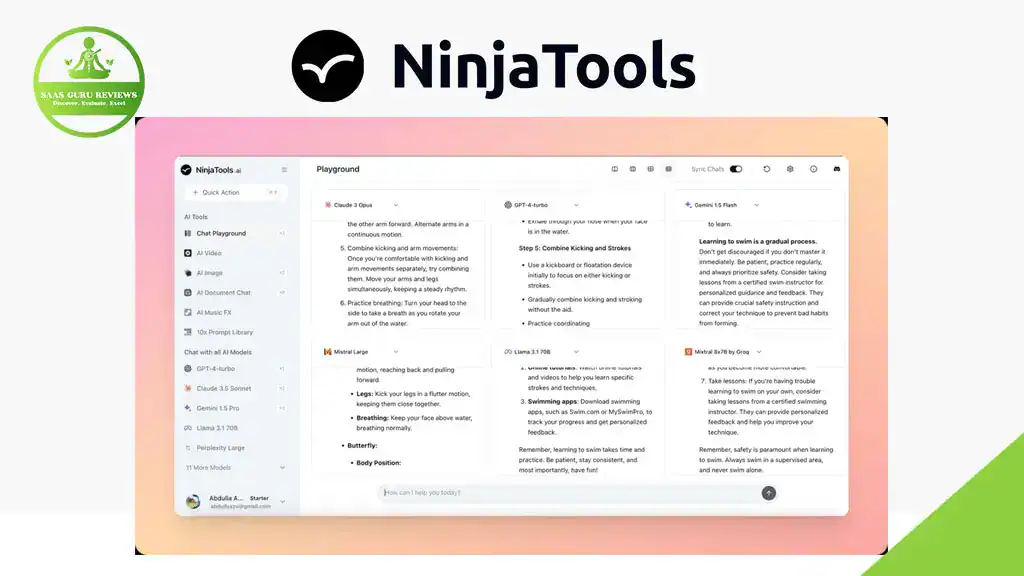The height and width of the screenshot is (576, 1024).
Task: Switch to three-panel layout icon
Action: (650, 169)
